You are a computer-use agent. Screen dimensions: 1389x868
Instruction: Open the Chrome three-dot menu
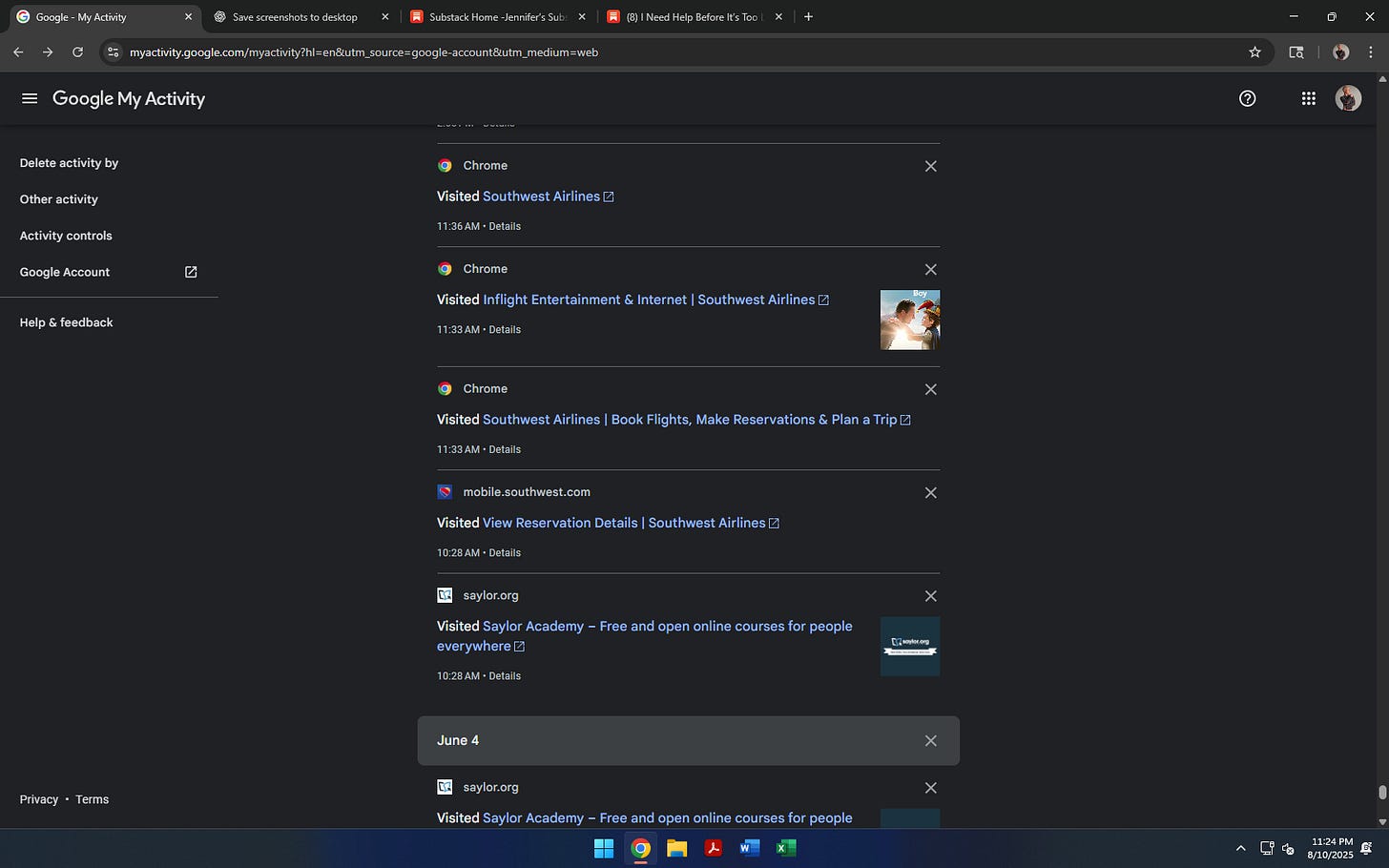pos(1371,52)
